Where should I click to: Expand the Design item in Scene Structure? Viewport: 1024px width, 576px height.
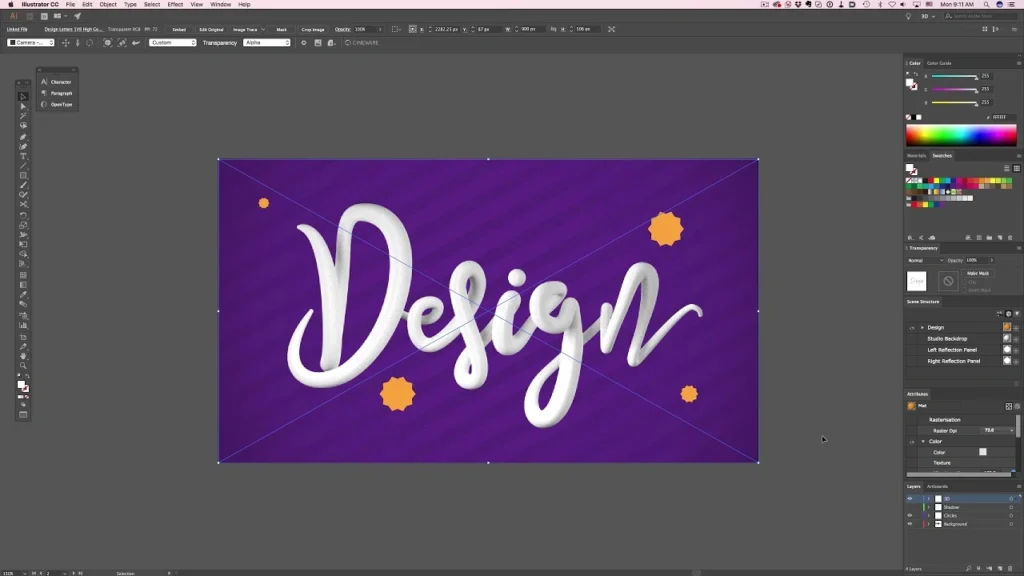pos(922,327)
